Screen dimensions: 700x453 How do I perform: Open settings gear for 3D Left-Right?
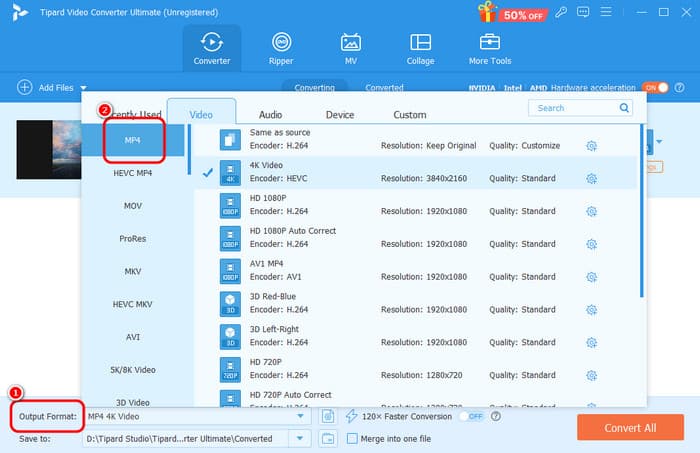(592, 343)
